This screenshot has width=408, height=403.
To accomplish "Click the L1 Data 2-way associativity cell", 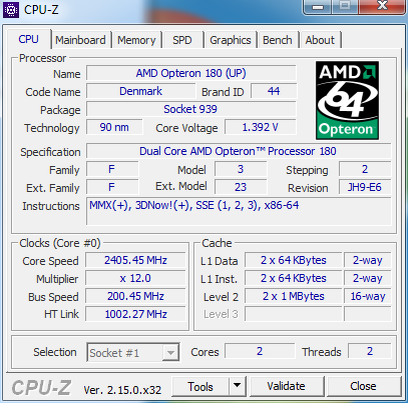I will tap(367, 260).
